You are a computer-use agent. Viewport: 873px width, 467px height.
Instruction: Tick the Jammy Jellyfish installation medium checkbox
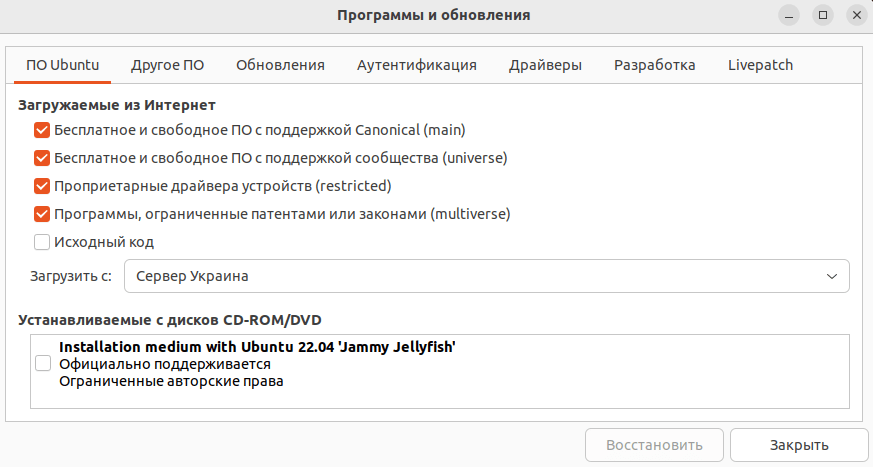click(x=43, y=363)
